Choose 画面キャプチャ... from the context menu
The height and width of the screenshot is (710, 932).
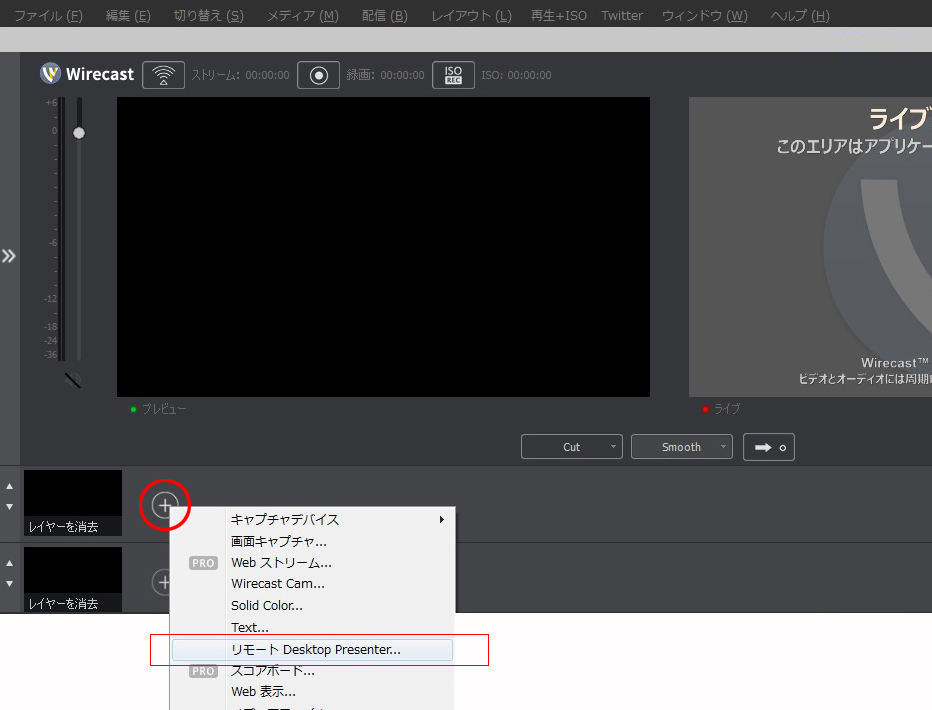(313, 541)
